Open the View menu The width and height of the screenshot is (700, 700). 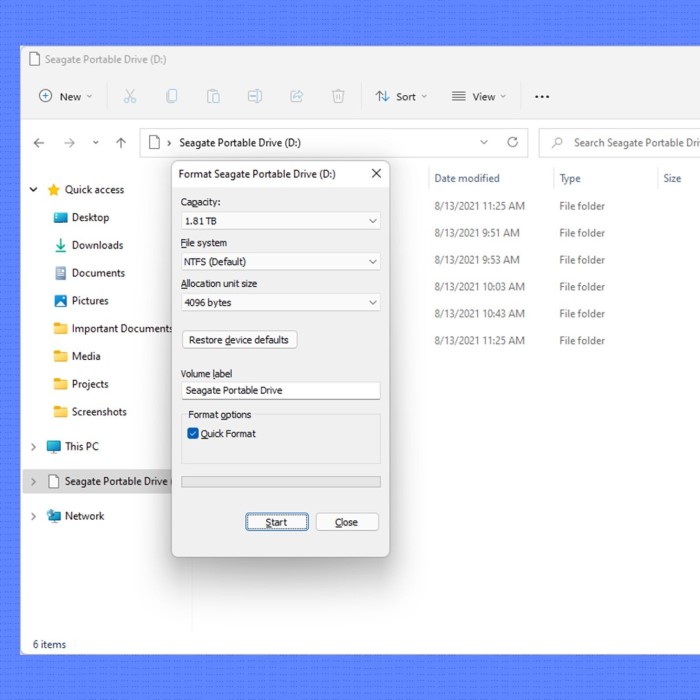click(479, 96)
